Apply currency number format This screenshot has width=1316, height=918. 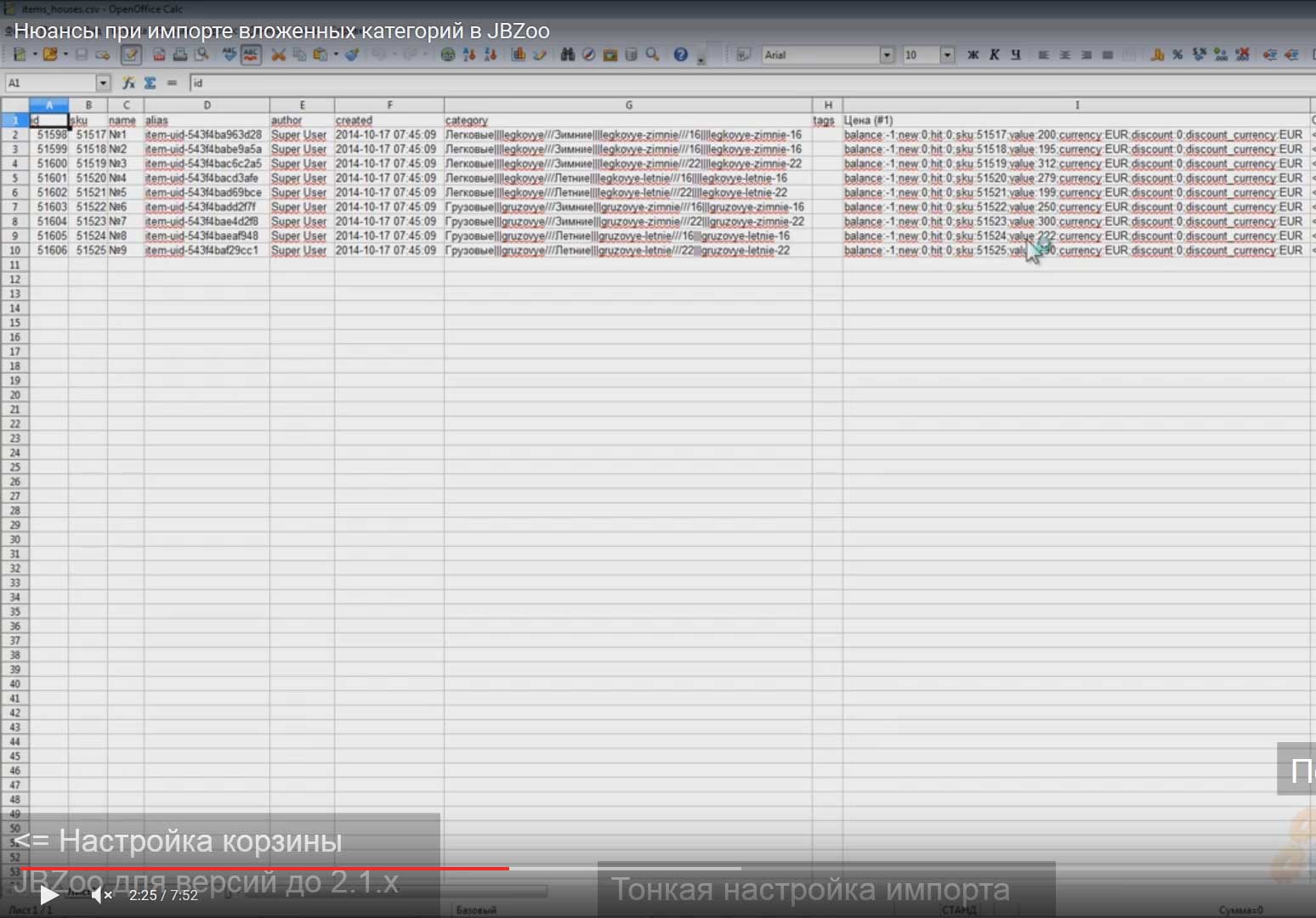pos(1156,54)
